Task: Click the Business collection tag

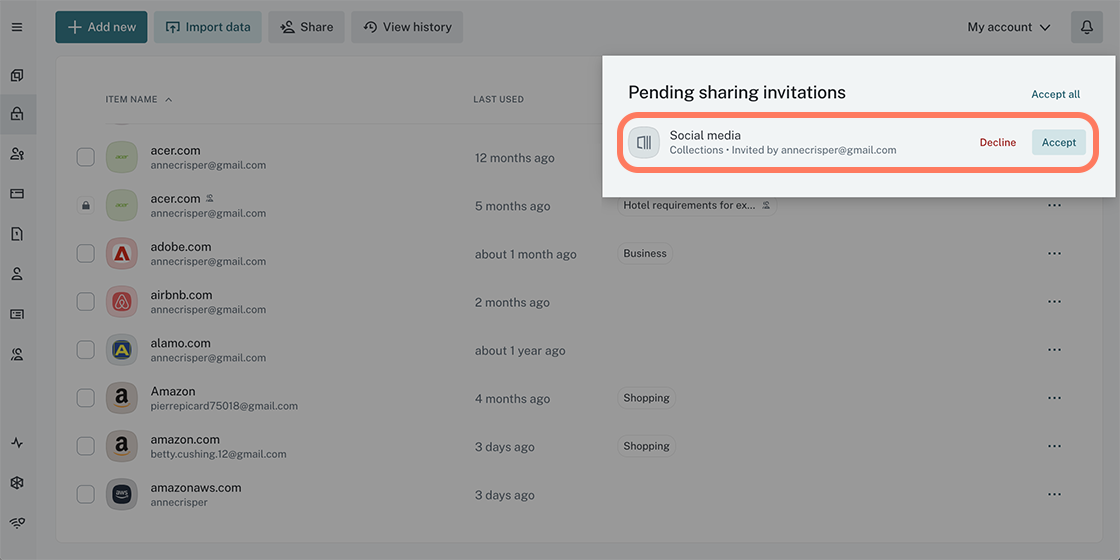Action: click(645, 254)
